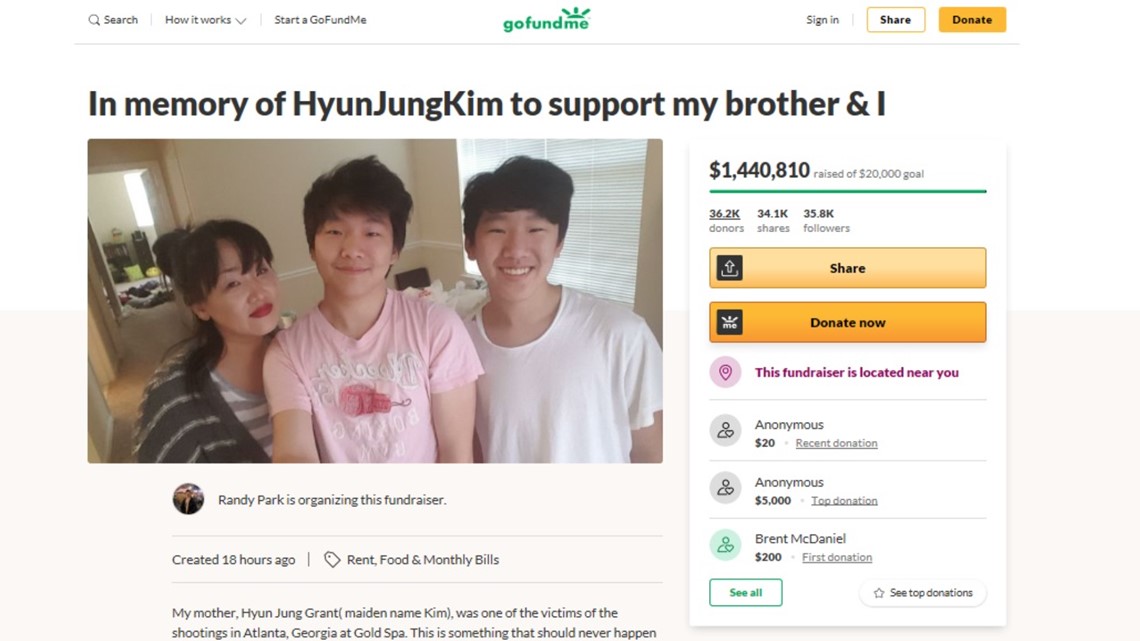Click See all donations button
The height and width of the screenshot is (641, 1140).
(746, 592)
